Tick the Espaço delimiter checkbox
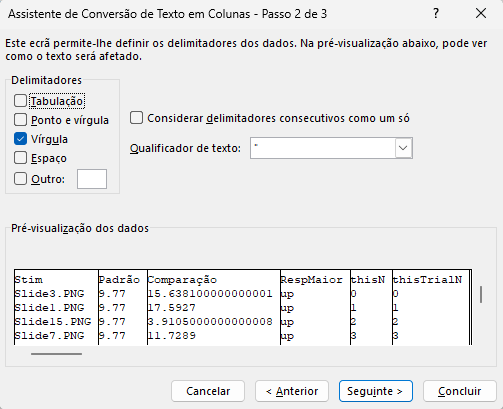Image resolution: width=503 pixels, height=409 pixels. (x=20, y=158)
